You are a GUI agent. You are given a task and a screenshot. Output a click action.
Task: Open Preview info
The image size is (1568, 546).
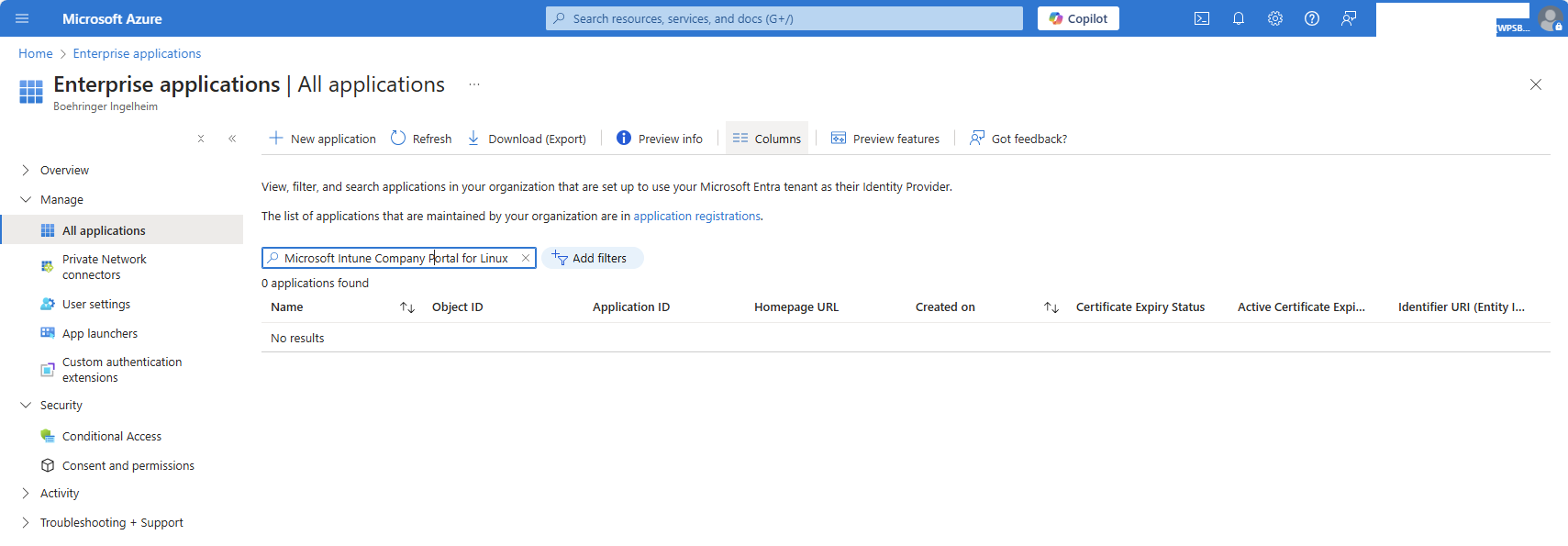(x=660, y=139)
